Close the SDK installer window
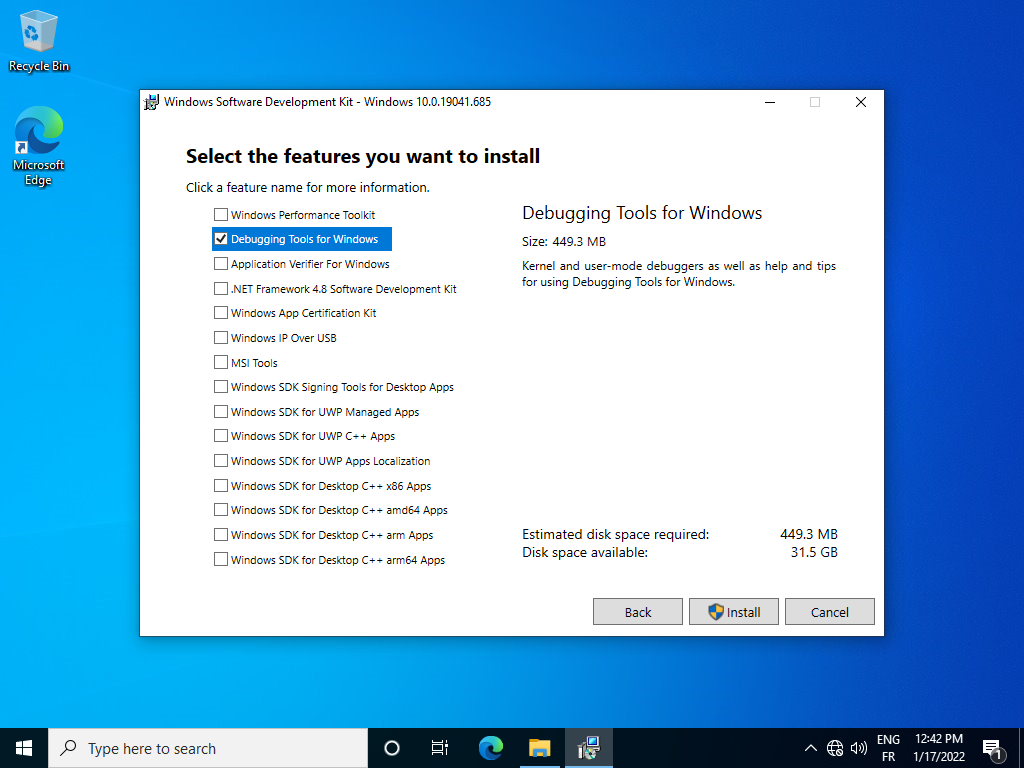1024x768 pixels. click(861, 102)
